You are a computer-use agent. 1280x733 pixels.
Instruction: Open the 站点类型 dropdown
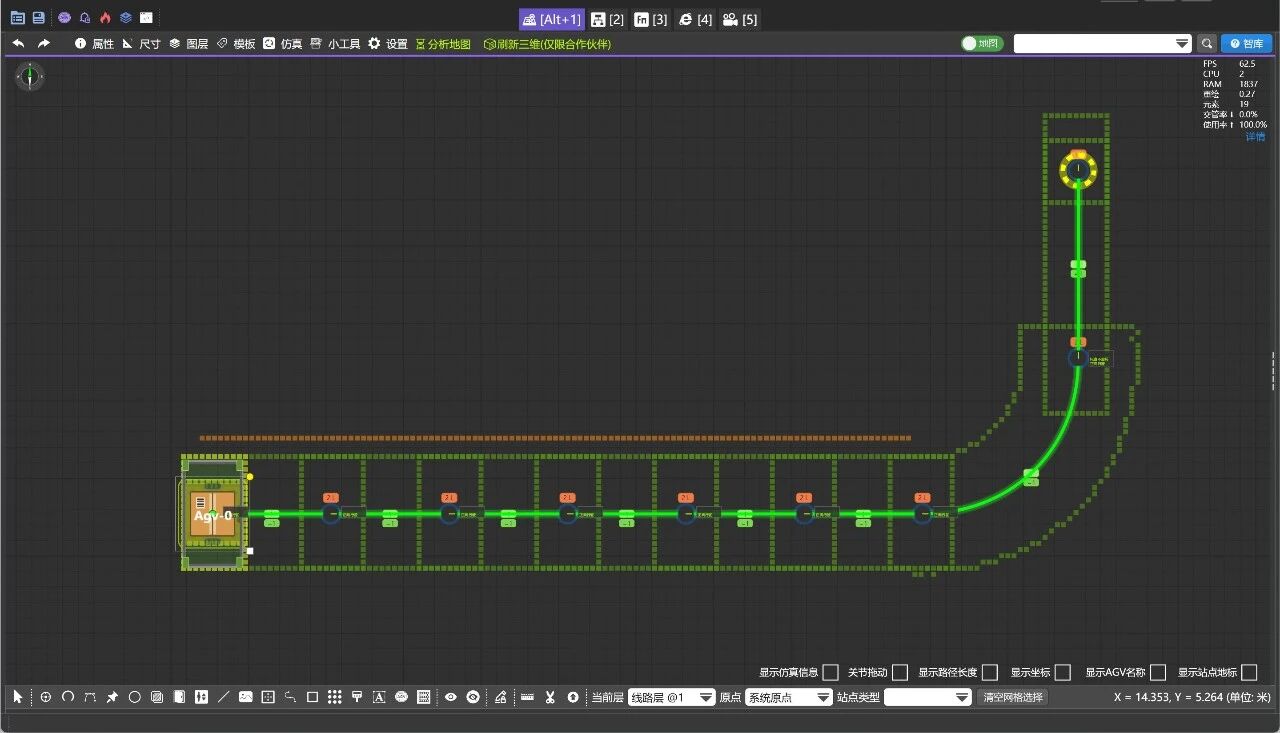point(927,697)
